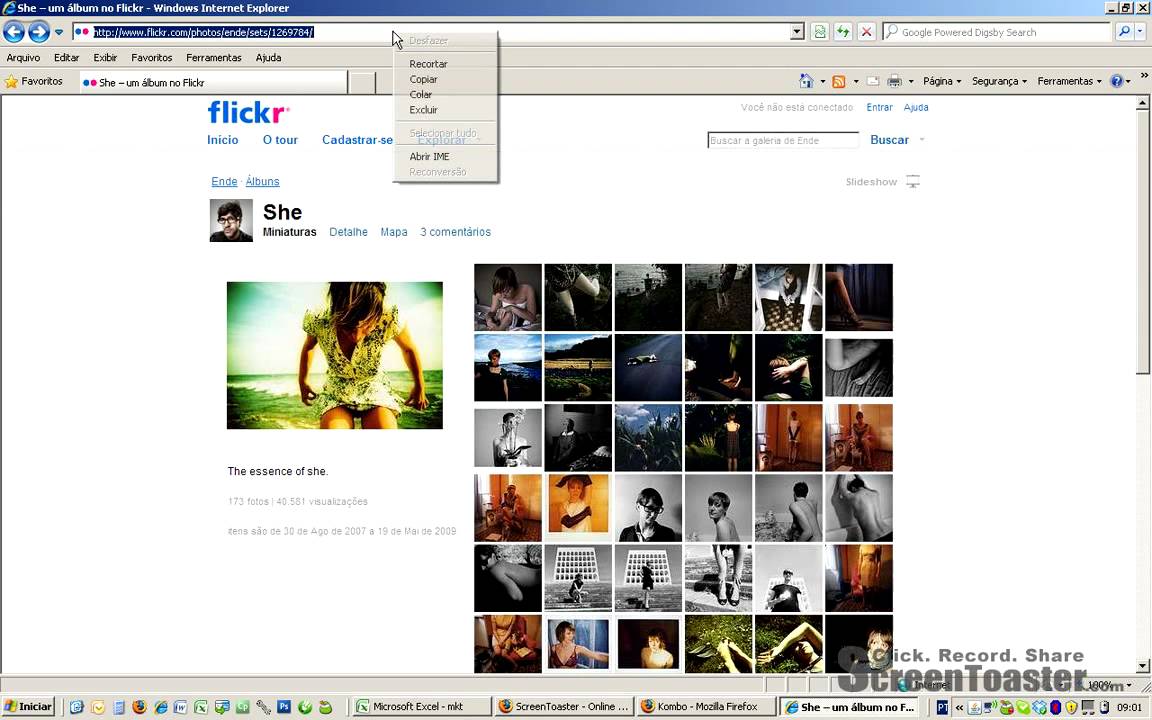
Task: Expand the Segurança command menu
Action: pyautogui.click(x=999, y=82)
